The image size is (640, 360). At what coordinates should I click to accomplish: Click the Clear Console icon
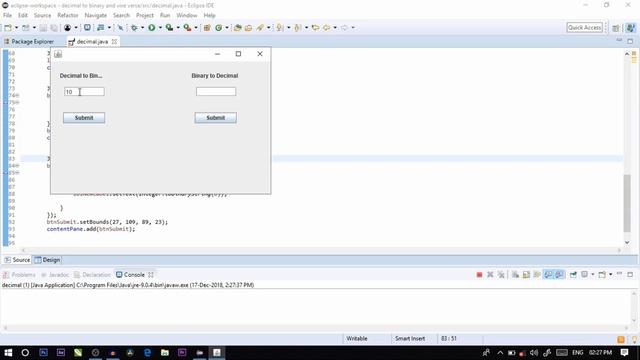(515, 275)
